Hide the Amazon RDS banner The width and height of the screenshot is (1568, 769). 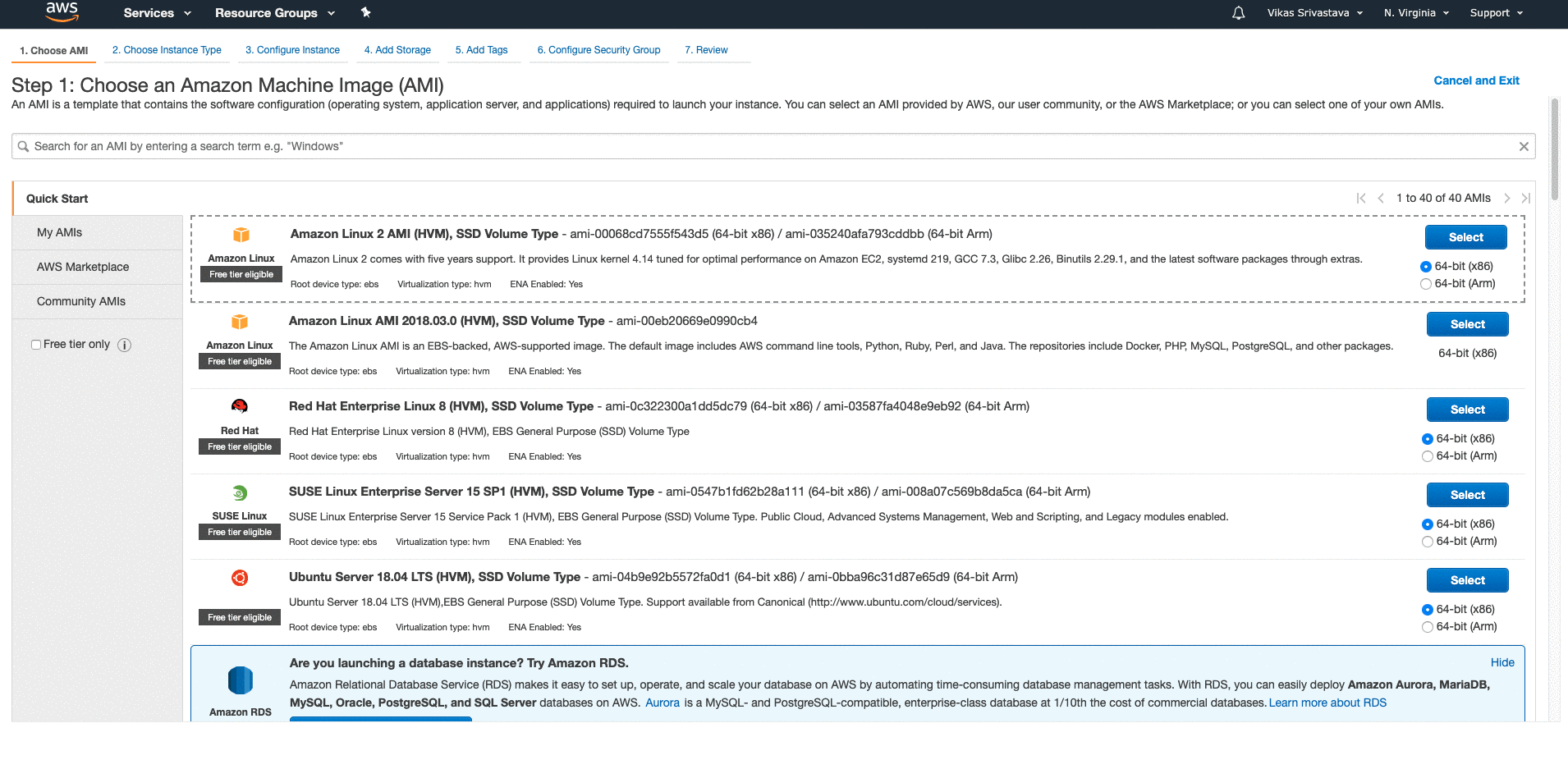[1502, 662]
